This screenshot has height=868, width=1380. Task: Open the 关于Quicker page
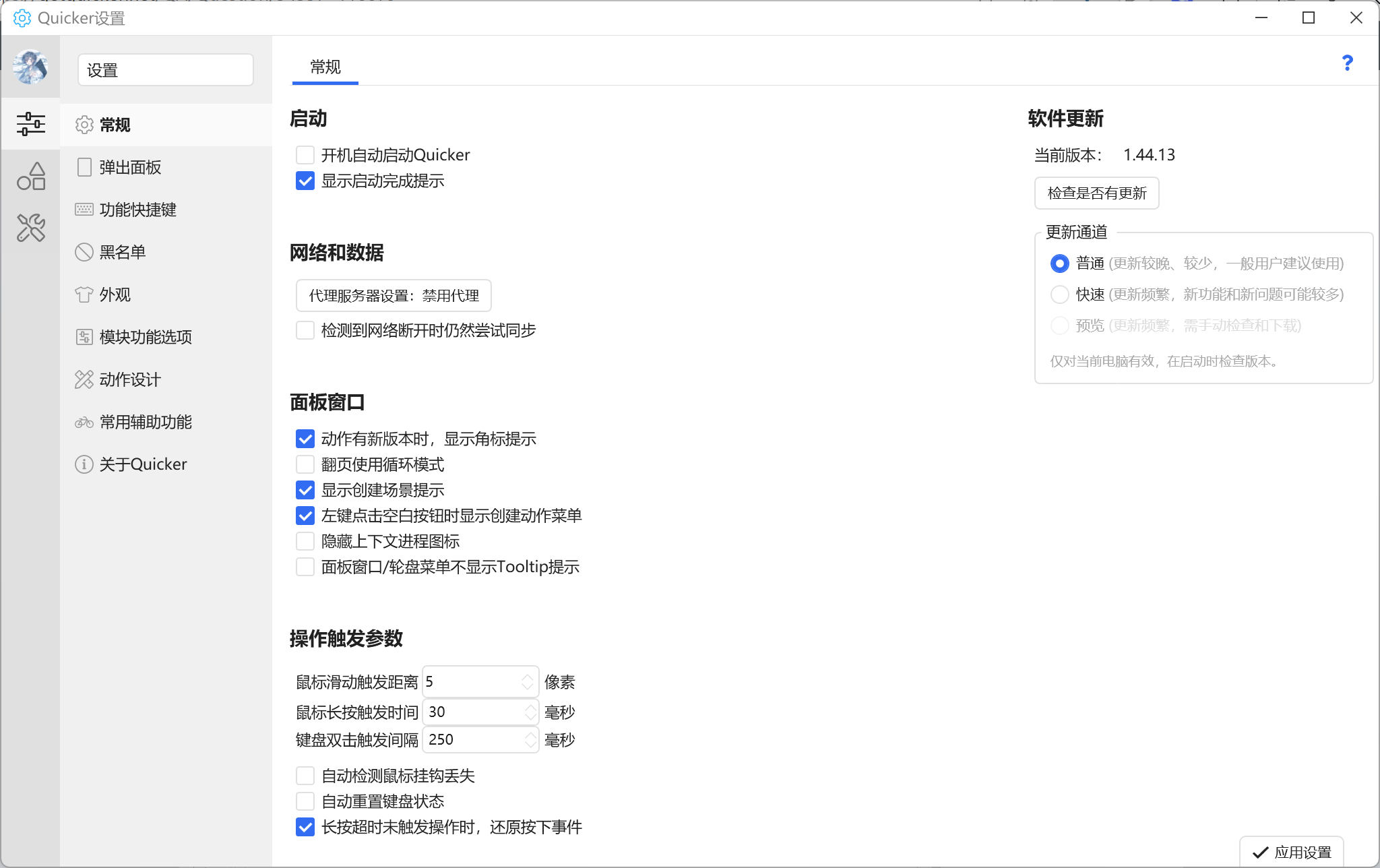click(x=166, y=464)
